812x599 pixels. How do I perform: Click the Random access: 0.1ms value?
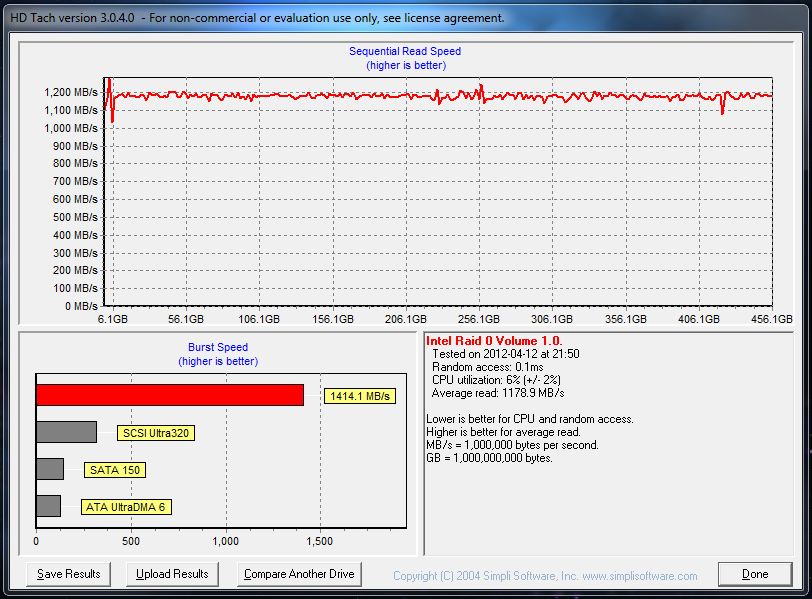[x=487, y=367]
